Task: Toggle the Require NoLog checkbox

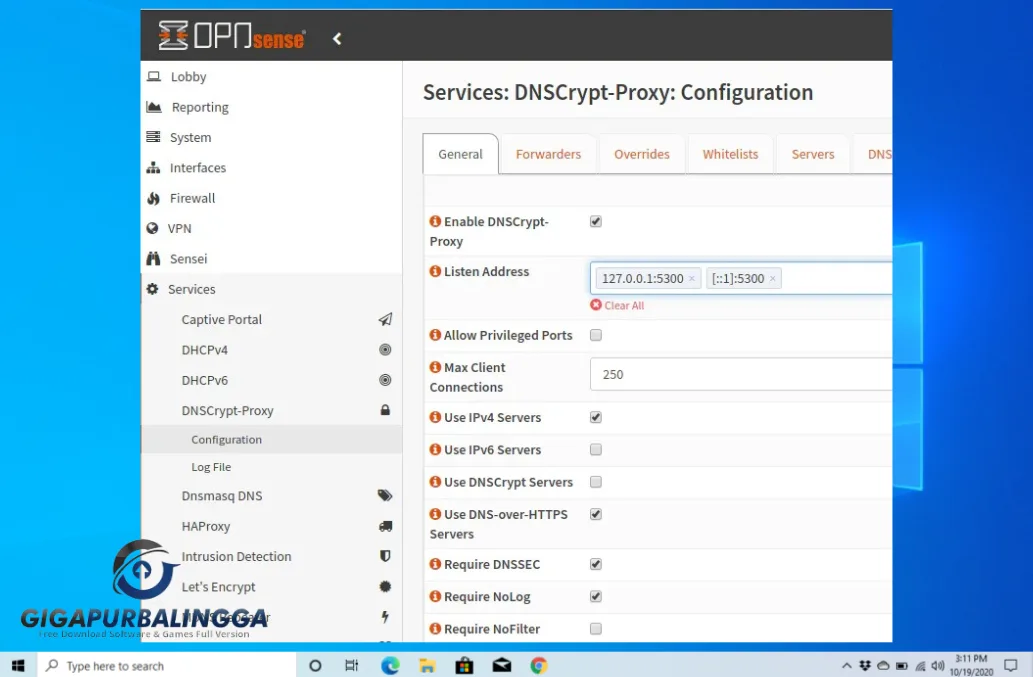Action: 596,597
